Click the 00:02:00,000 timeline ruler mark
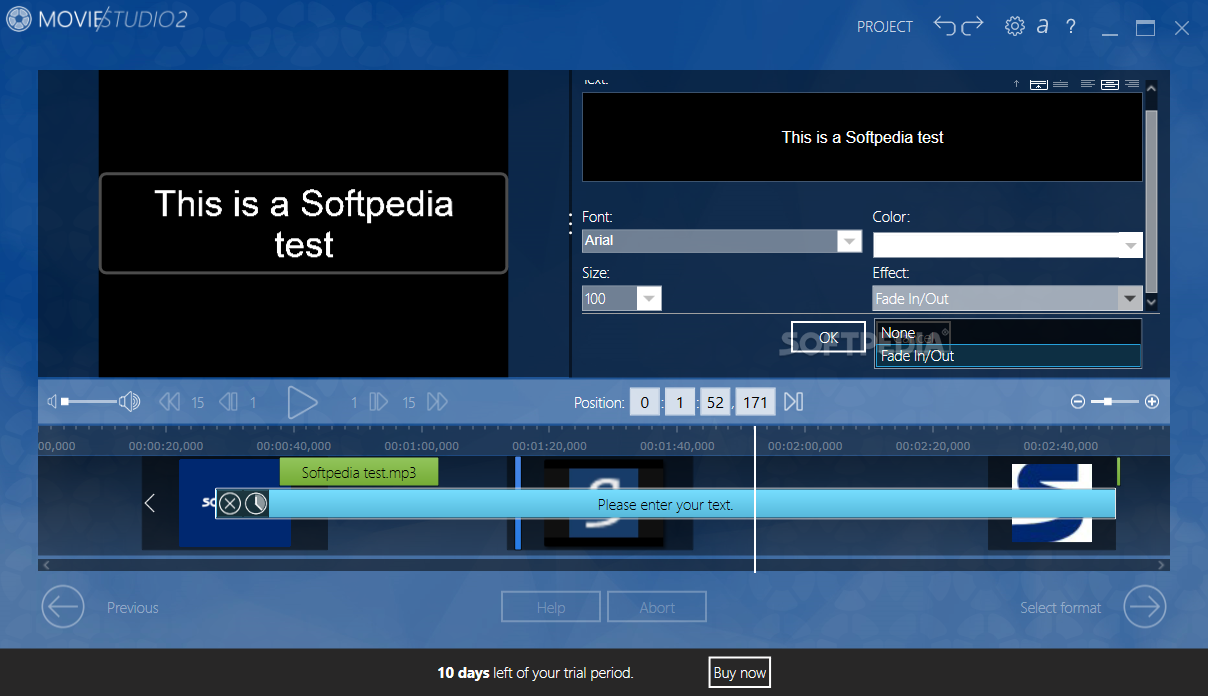The height and width of the screenshot is (696, 1208). tap(805, 446)
